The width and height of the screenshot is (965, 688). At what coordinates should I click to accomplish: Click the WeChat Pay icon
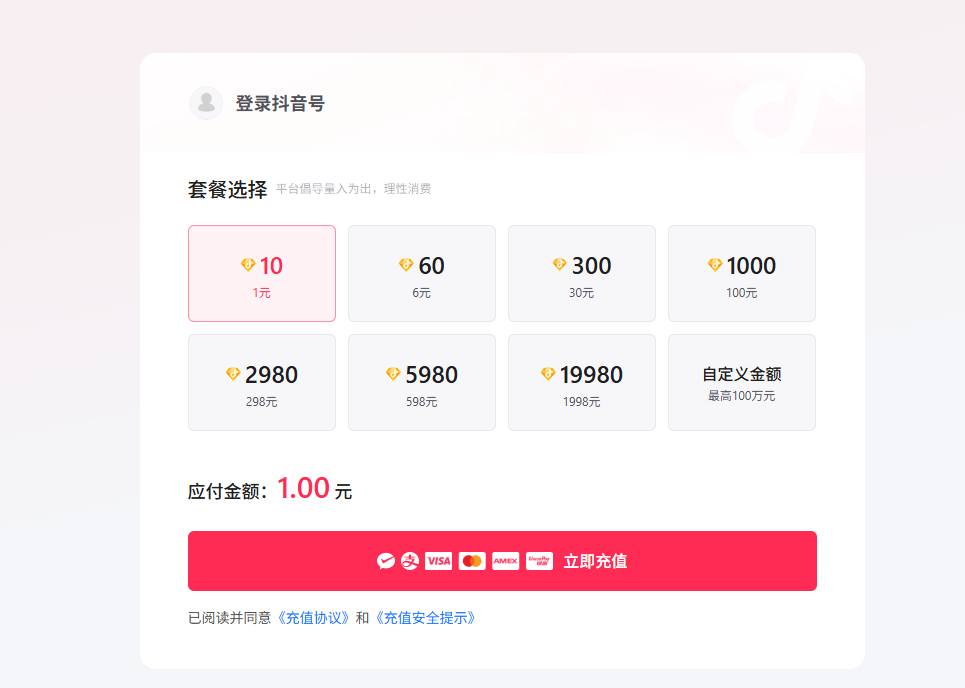386,561
